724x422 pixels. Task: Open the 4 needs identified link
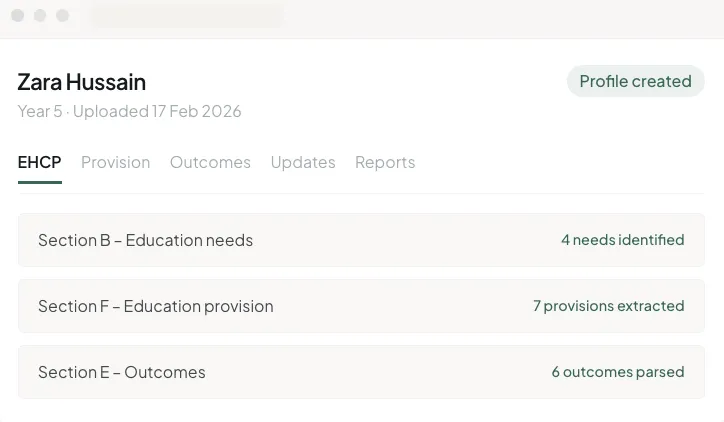click(x=622, y=240)
